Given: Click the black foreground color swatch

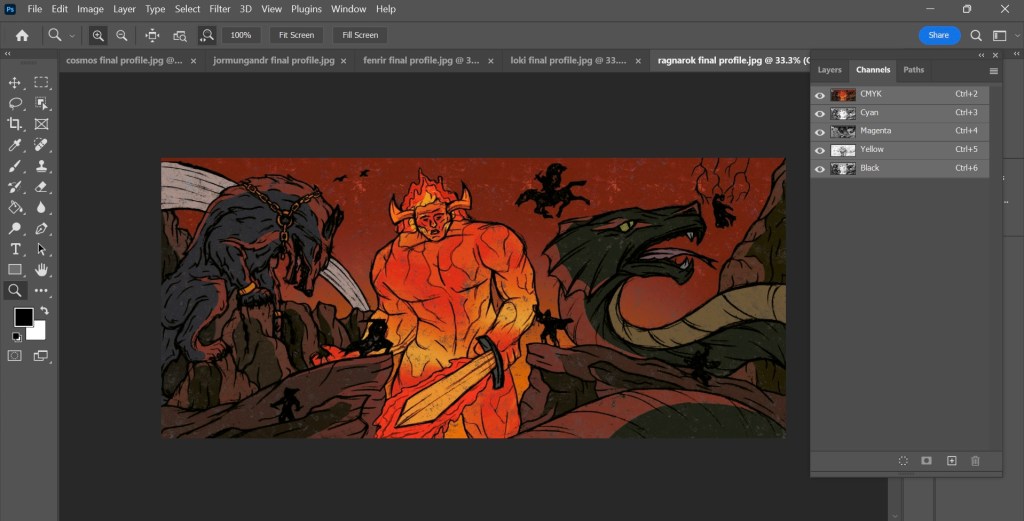Looking at the screenshot, I should pyautogui.click(x=23, y=317).
